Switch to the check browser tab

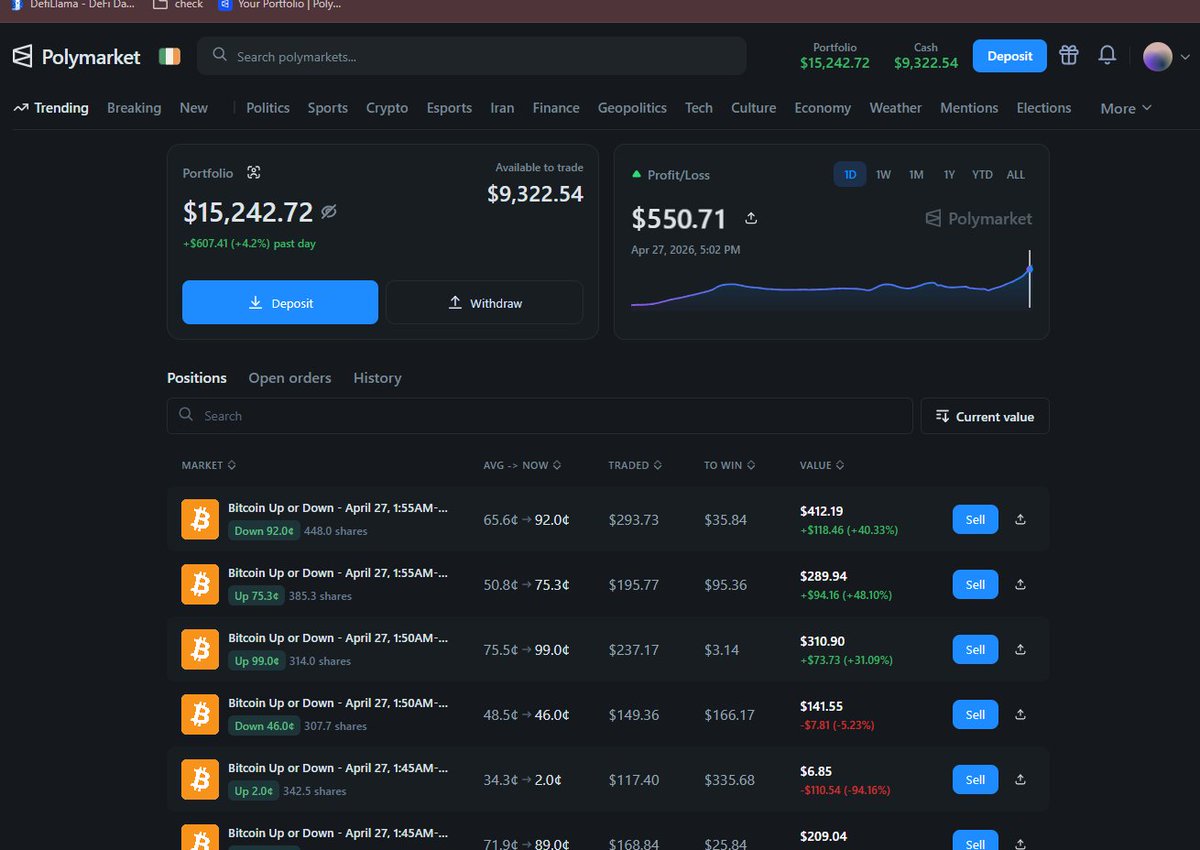coord(180,5)
